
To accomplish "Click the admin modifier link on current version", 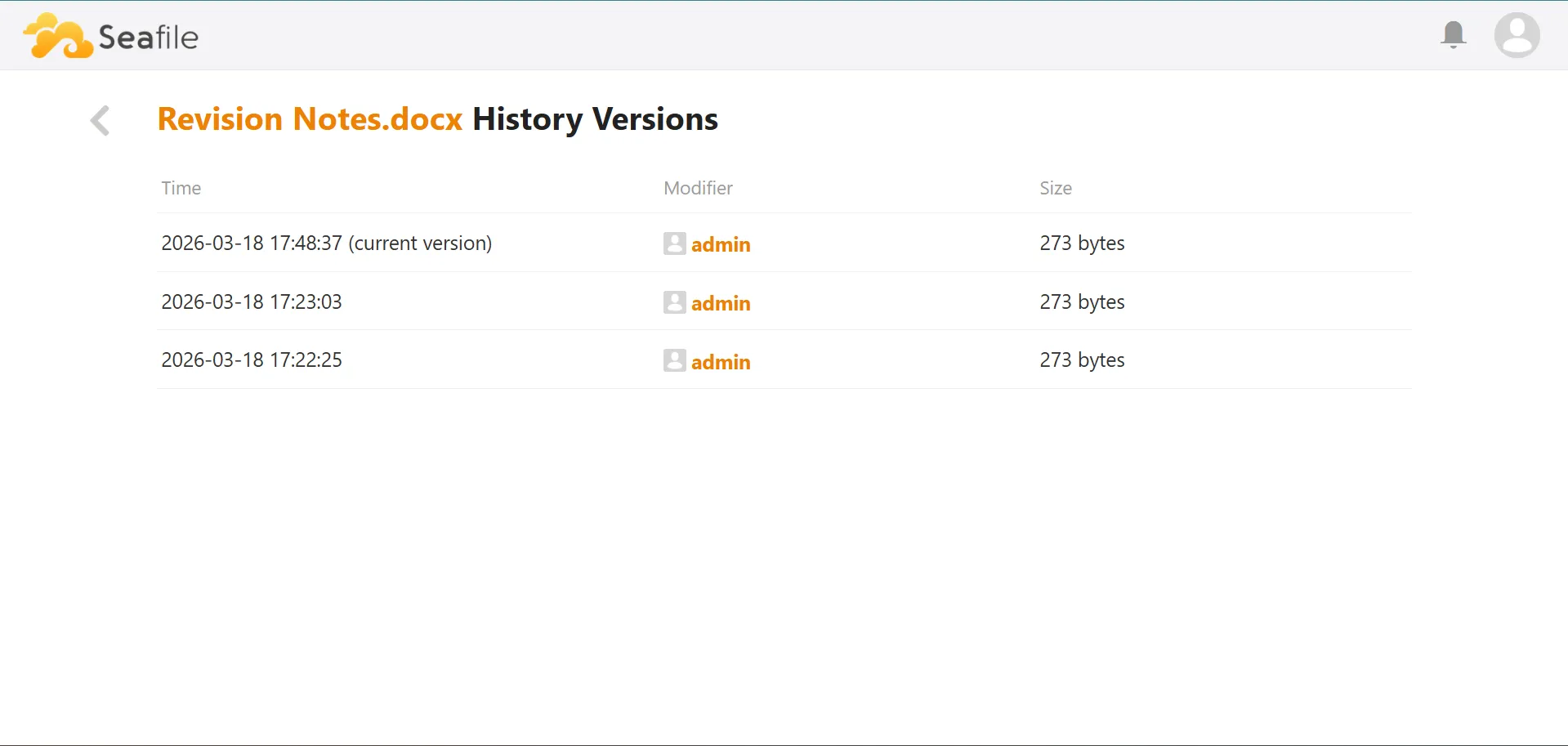I will 721,243.
